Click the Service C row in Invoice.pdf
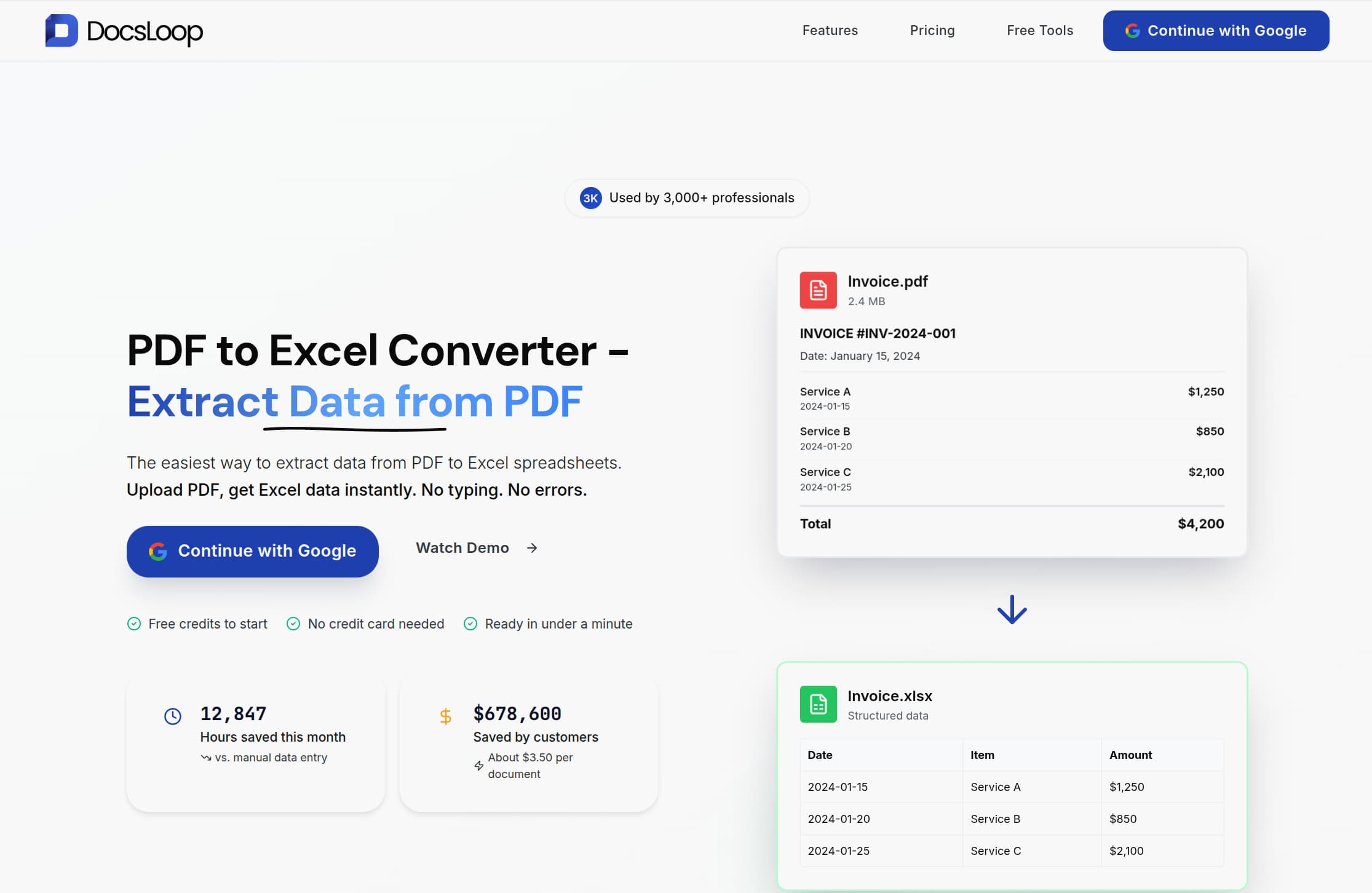This screenshot has height=893, width=1372. coord(1012,479)
